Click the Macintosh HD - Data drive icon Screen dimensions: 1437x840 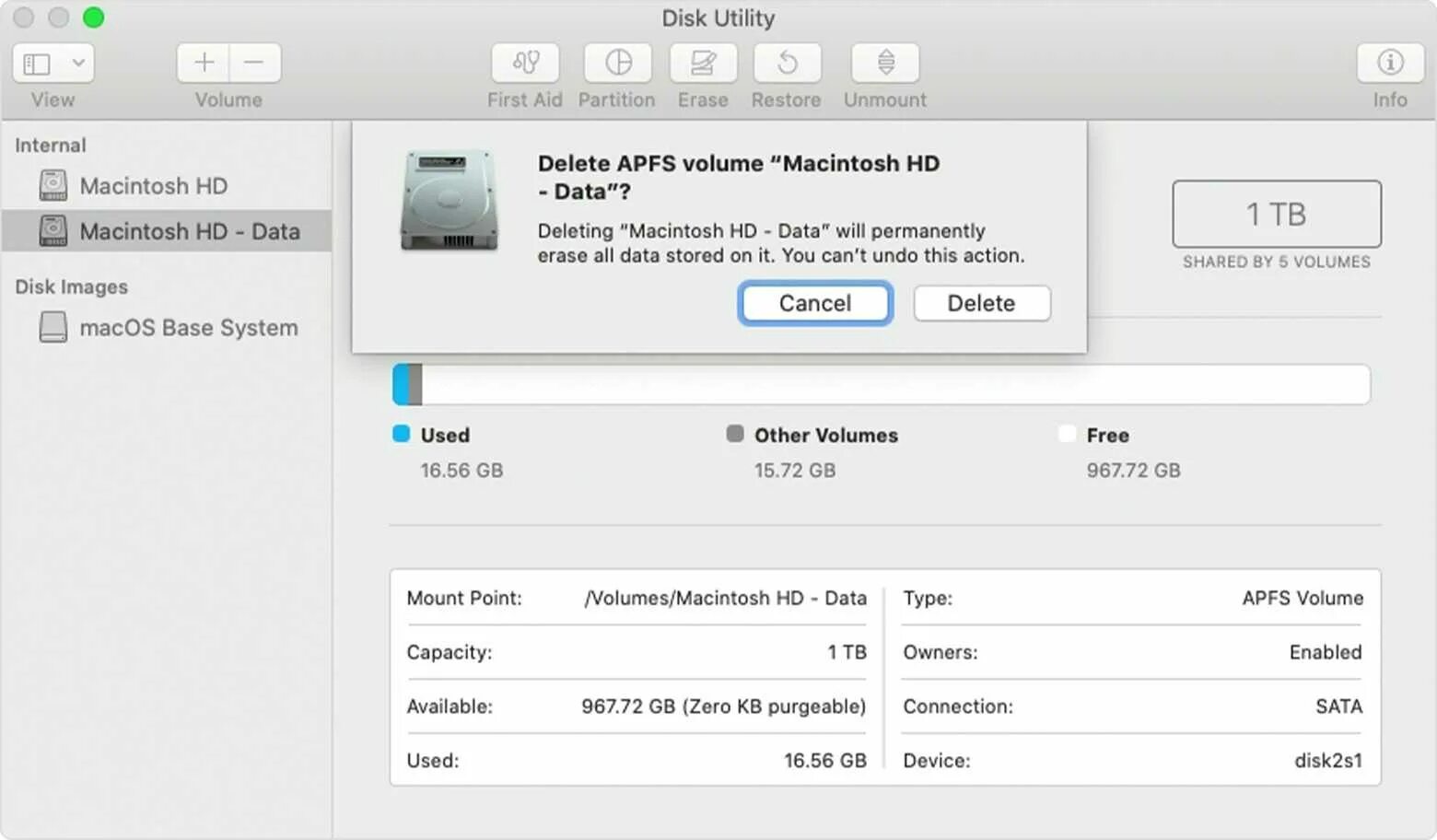(53, 230)
